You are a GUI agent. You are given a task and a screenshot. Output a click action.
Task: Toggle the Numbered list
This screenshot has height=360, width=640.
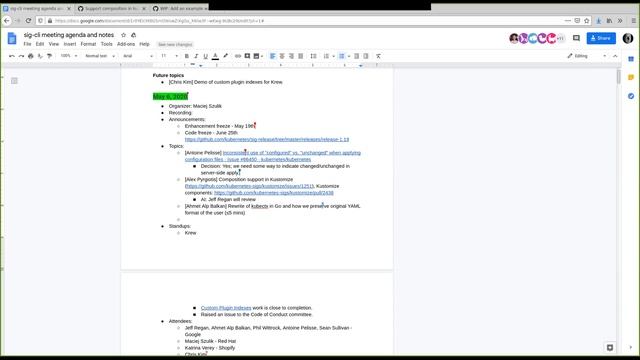[x=326, y=56]
